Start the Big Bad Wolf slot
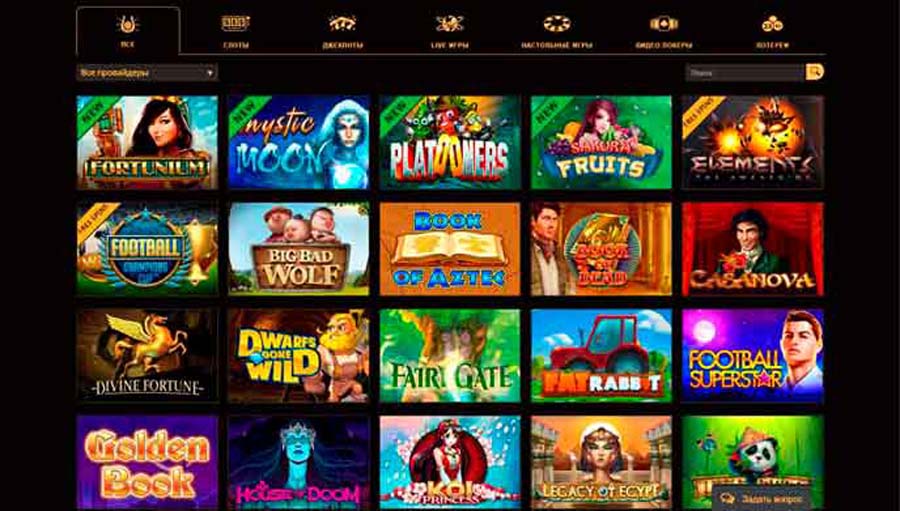 coord(299,249)
